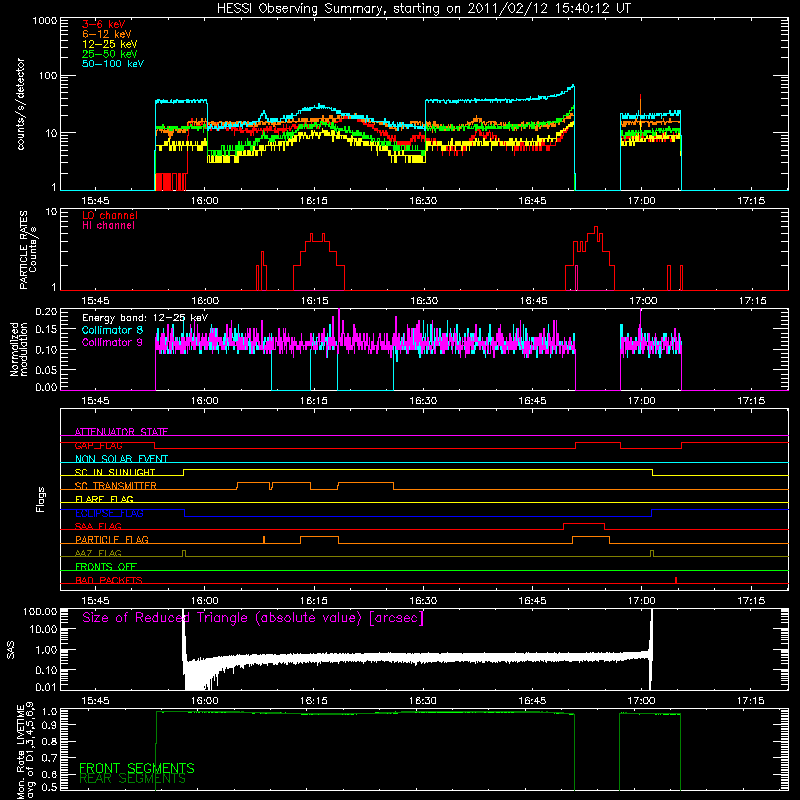Image resolution: width=800 pixels, height=800 pixels.
Task: Select the Collimator 8 legend label
Action: click(112, 330)
